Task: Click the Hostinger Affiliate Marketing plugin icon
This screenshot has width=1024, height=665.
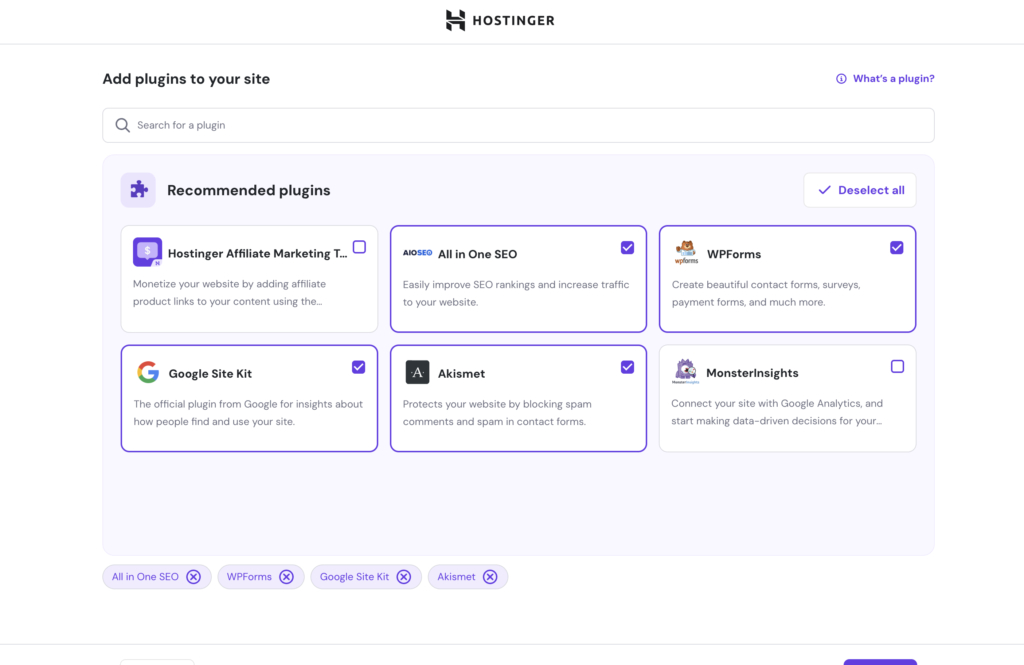Action: click(147, 253)
